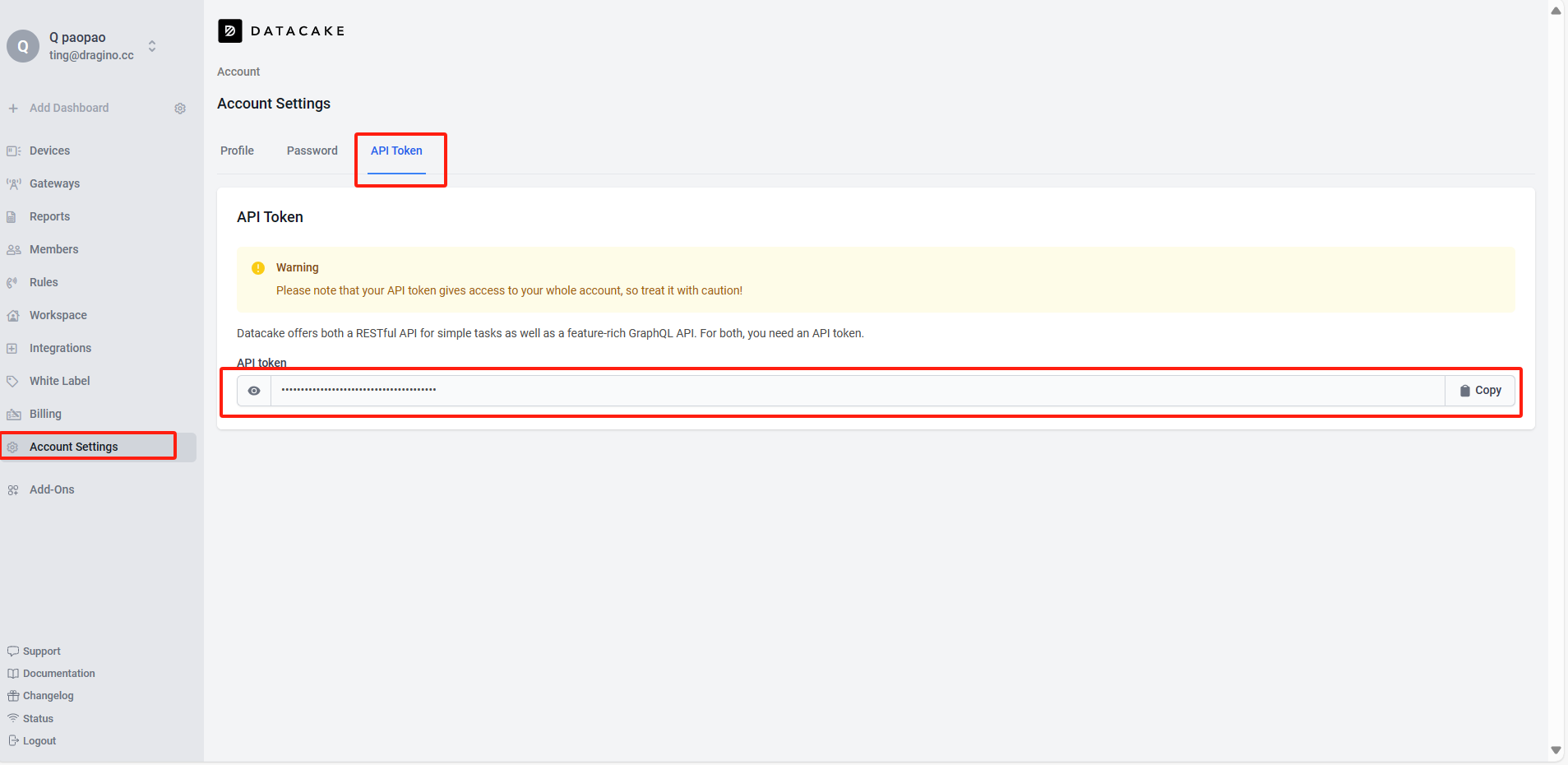Open the Billing page
This screenshot has height=765, width=1568.
pos(45,414)
